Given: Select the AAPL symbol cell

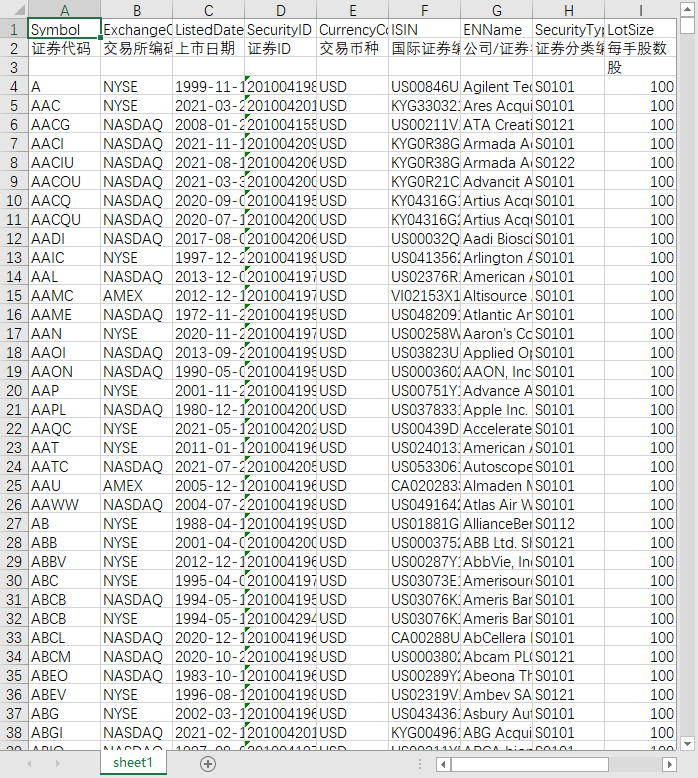Looking at the screenshot, I should click(x=64, y=409).
